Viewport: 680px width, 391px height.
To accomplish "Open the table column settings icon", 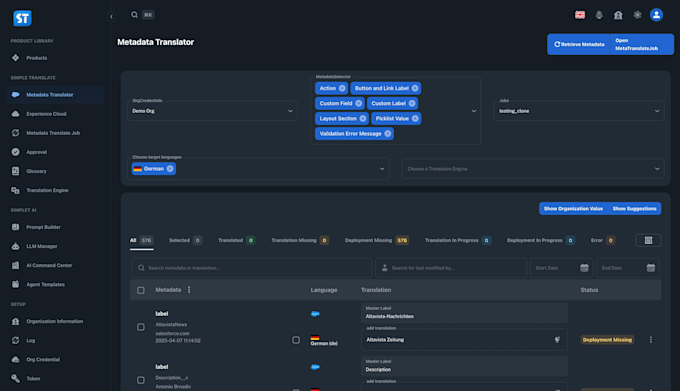I will click(x=648, y=240).
